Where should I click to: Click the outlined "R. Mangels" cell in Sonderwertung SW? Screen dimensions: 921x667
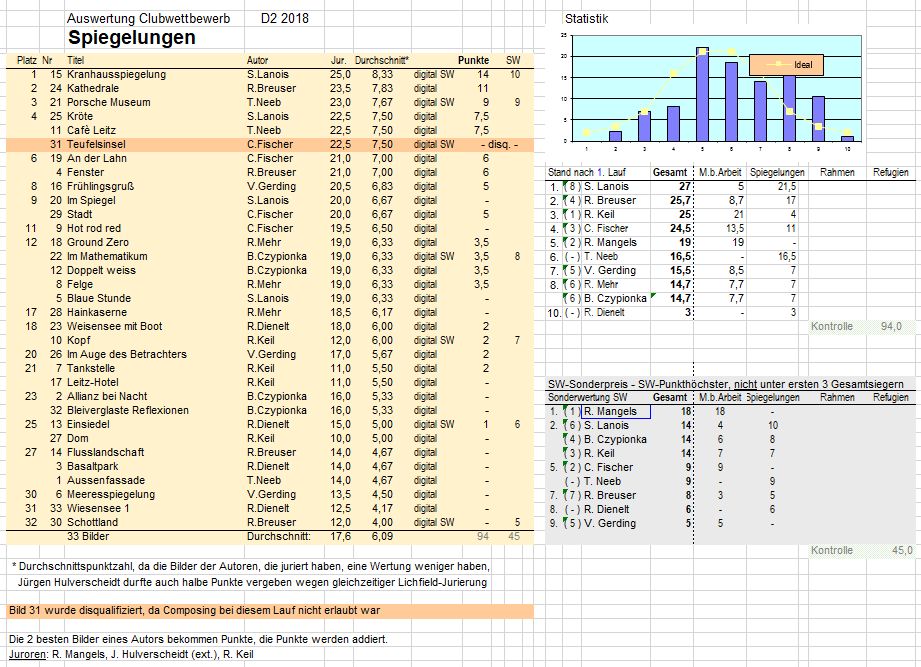(616, 412)
